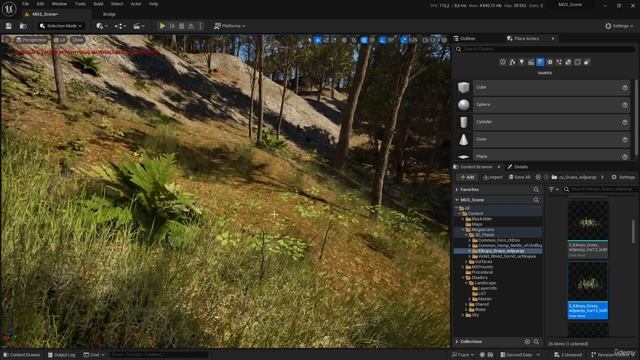The width and height of the screenshot is (640, 360).
Task: Close the Place Actors tab
Action: 553,38
